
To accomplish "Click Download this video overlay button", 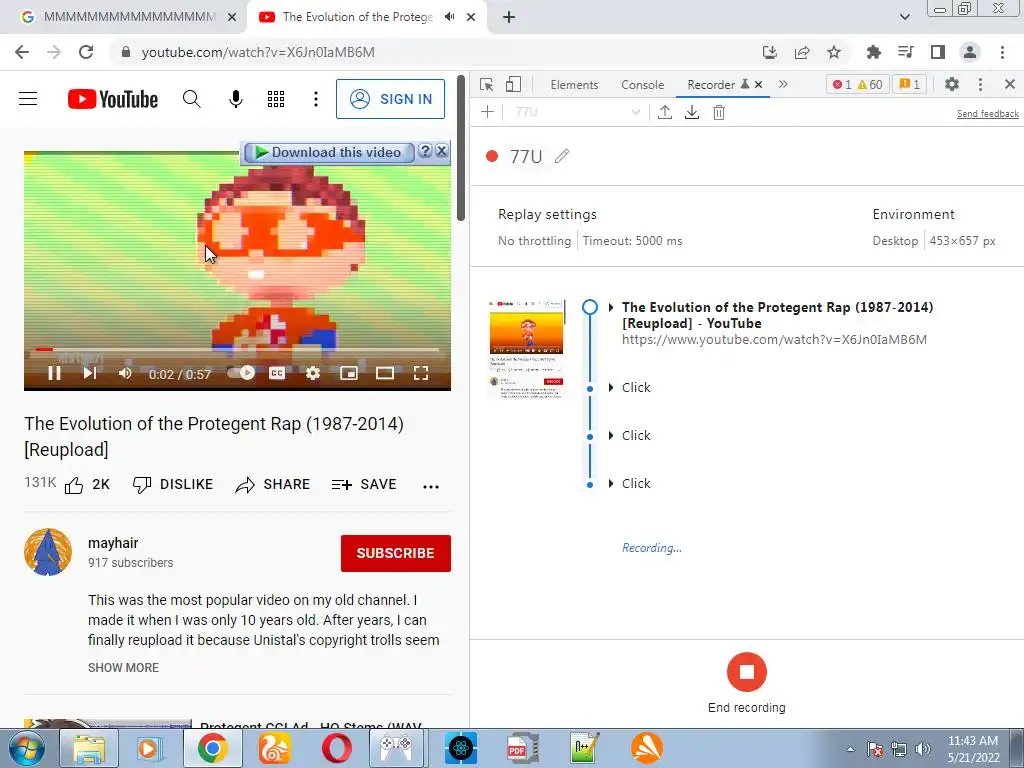I will [328, 152].
